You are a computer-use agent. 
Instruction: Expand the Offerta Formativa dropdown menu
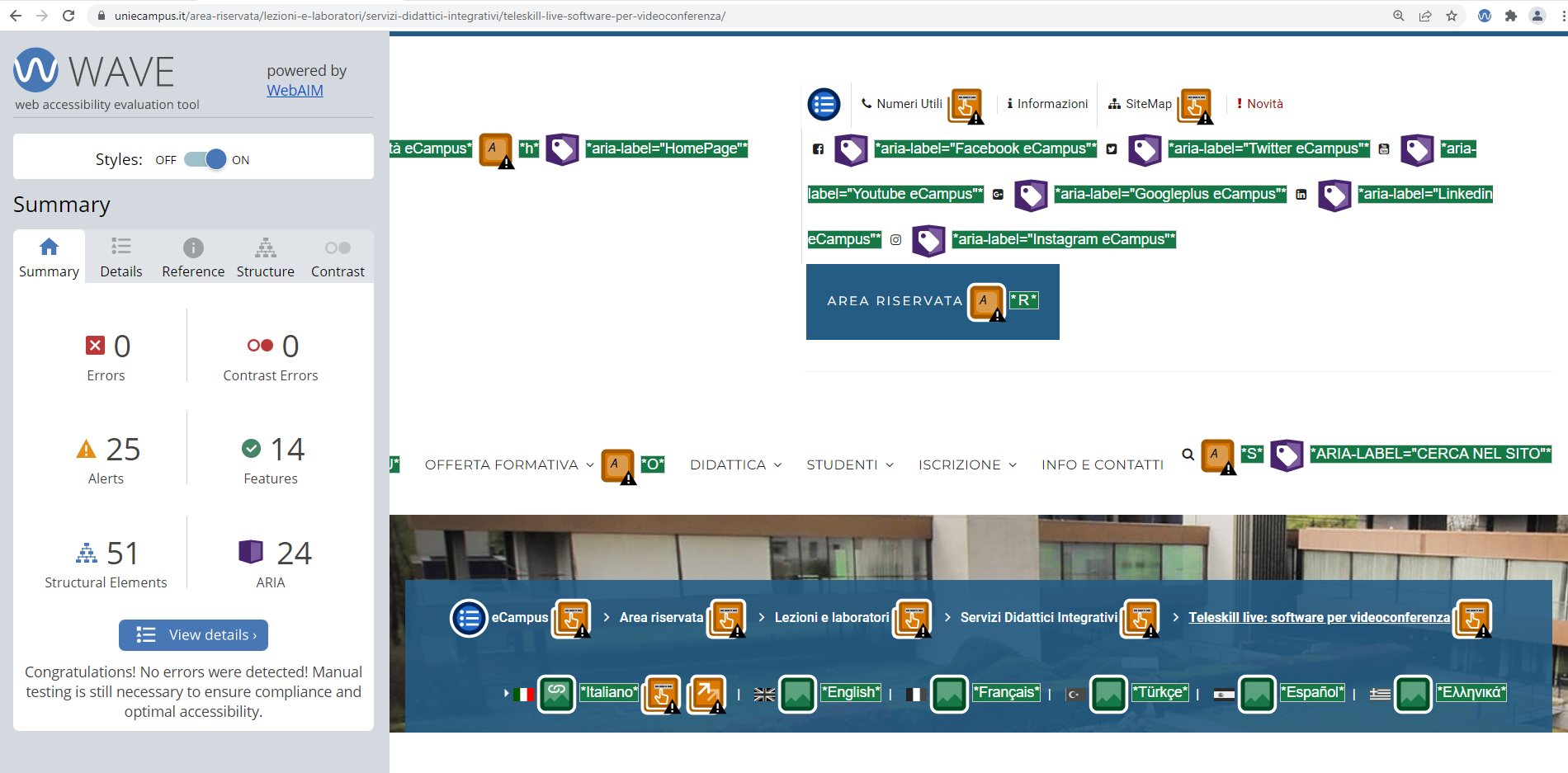click(x=508, y=465)
